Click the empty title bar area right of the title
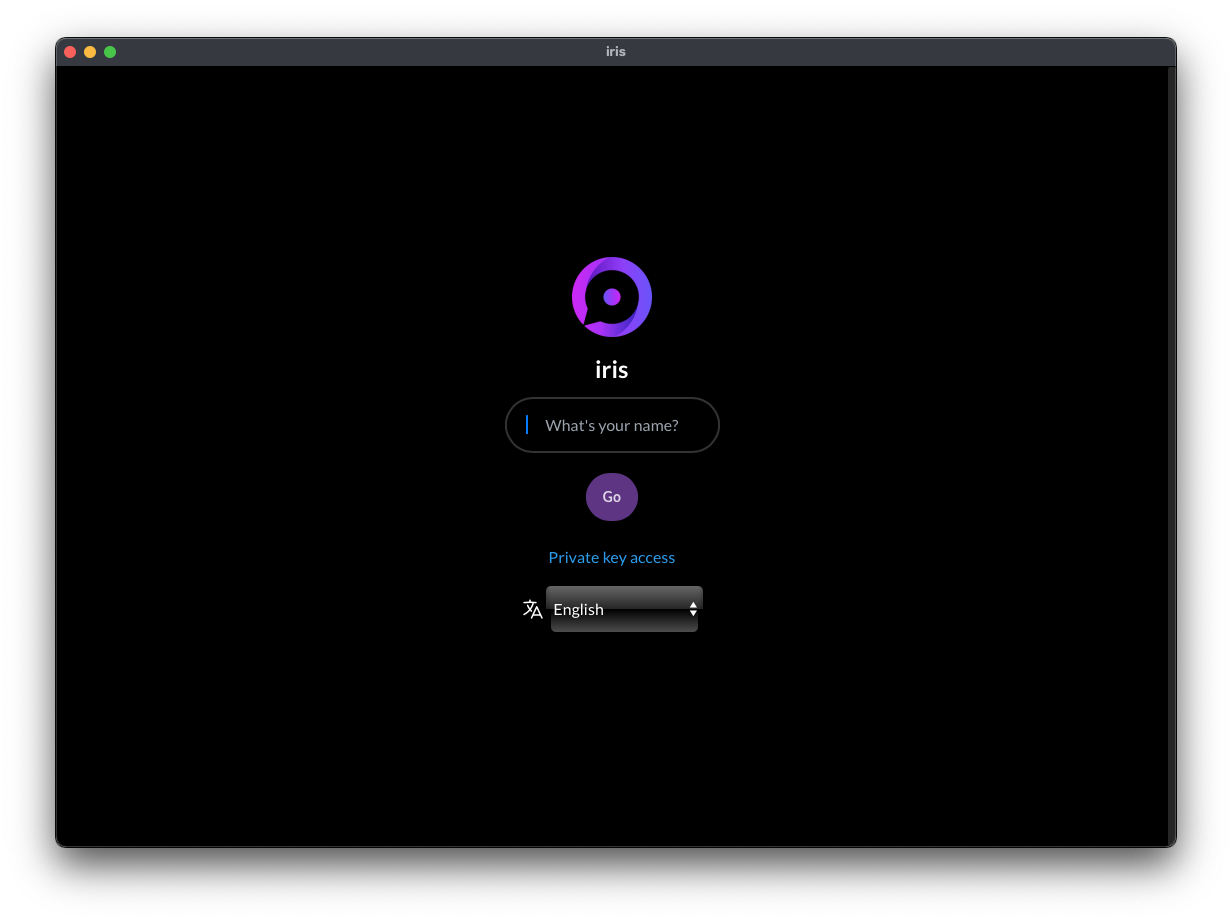Image resolution: width=1232 pixels, height=921 pixels. point(900,52)
